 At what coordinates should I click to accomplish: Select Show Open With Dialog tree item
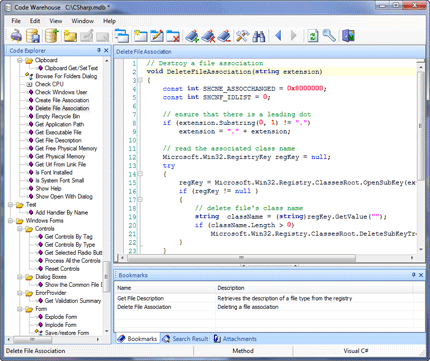pos(64,196)
